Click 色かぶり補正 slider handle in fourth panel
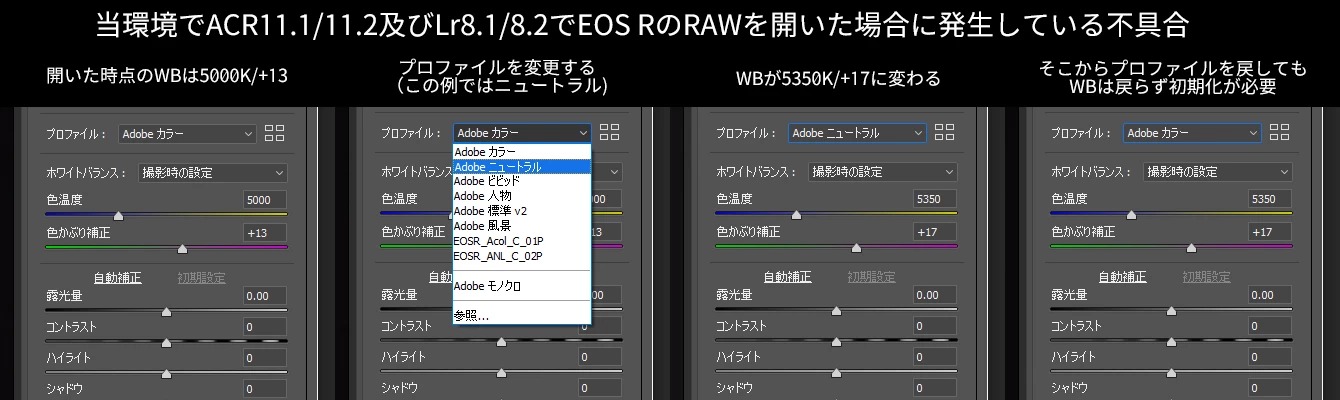 1191,248
